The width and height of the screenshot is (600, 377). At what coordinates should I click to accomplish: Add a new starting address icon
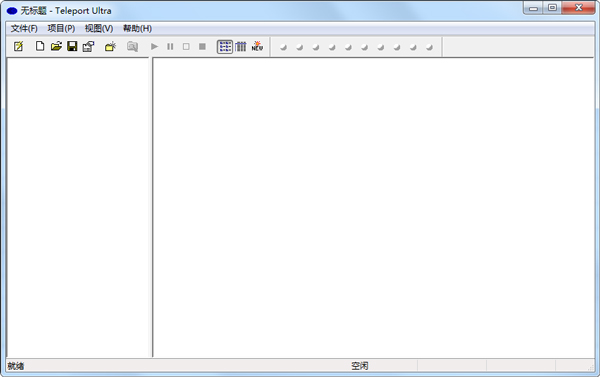(x=110, y=46)
